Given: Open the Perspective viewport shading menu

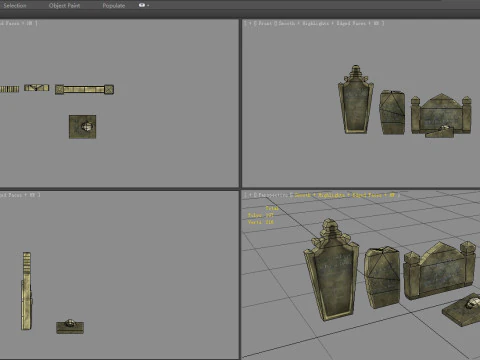Looking at the screenshot, I should tap(345, 195).
